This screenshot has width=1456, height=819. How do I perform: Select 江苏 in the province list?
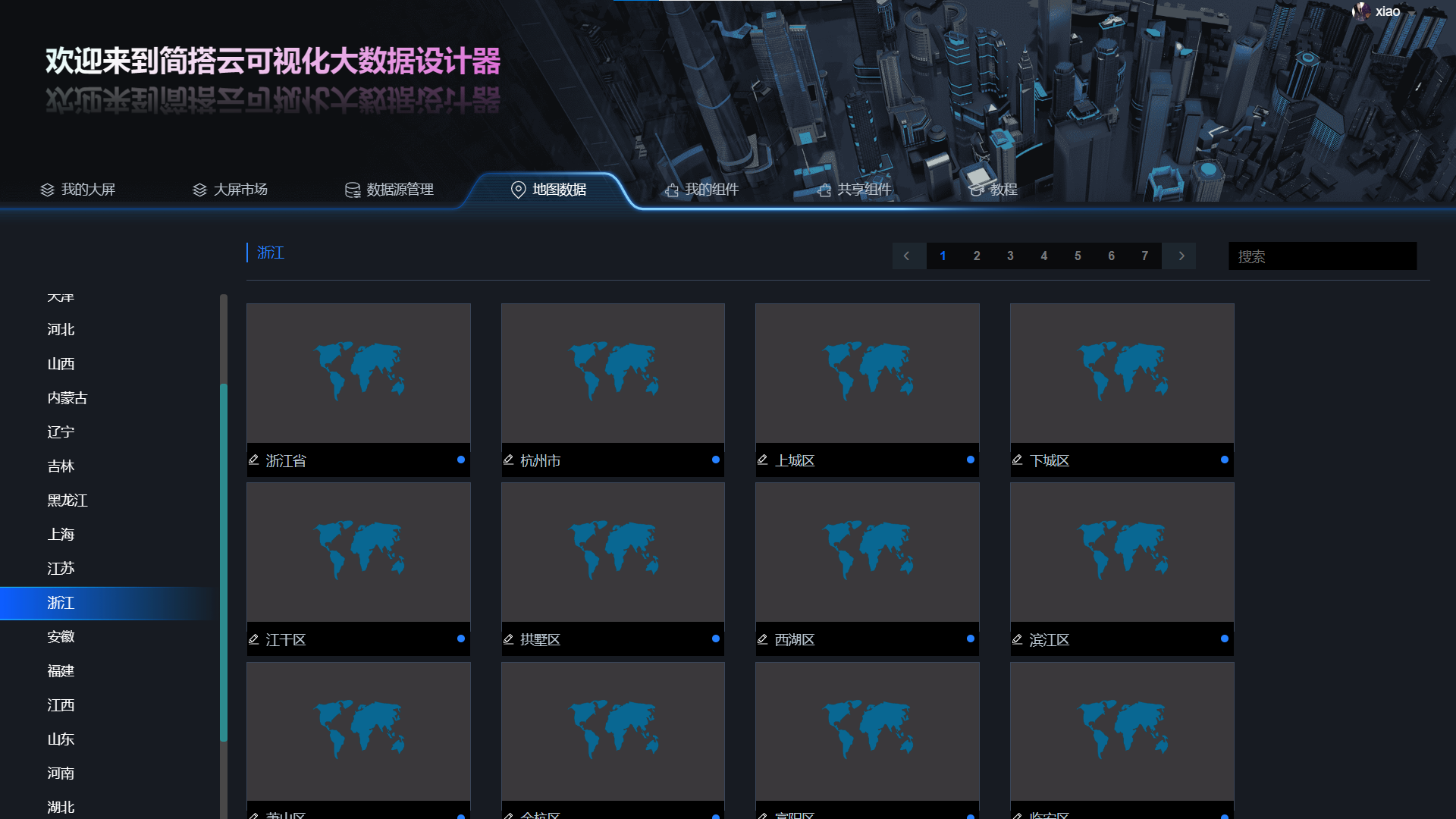61,569
